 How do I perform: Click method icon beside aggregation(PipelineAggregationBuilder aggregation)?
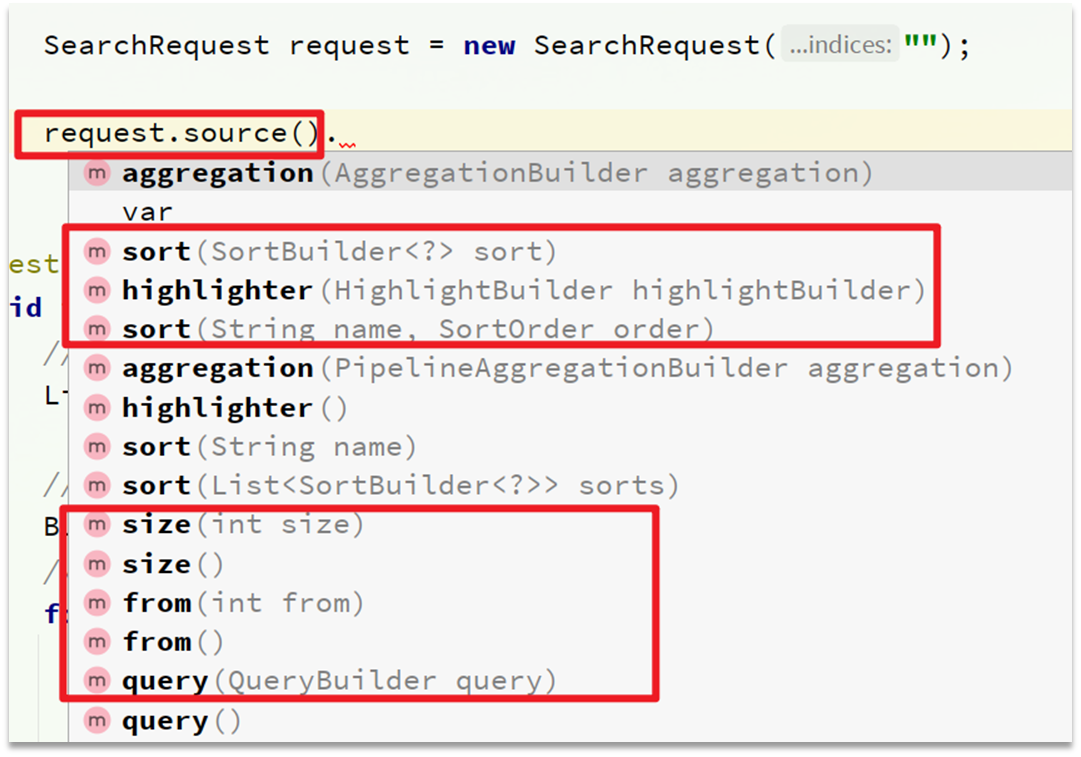tap(97, 368)
